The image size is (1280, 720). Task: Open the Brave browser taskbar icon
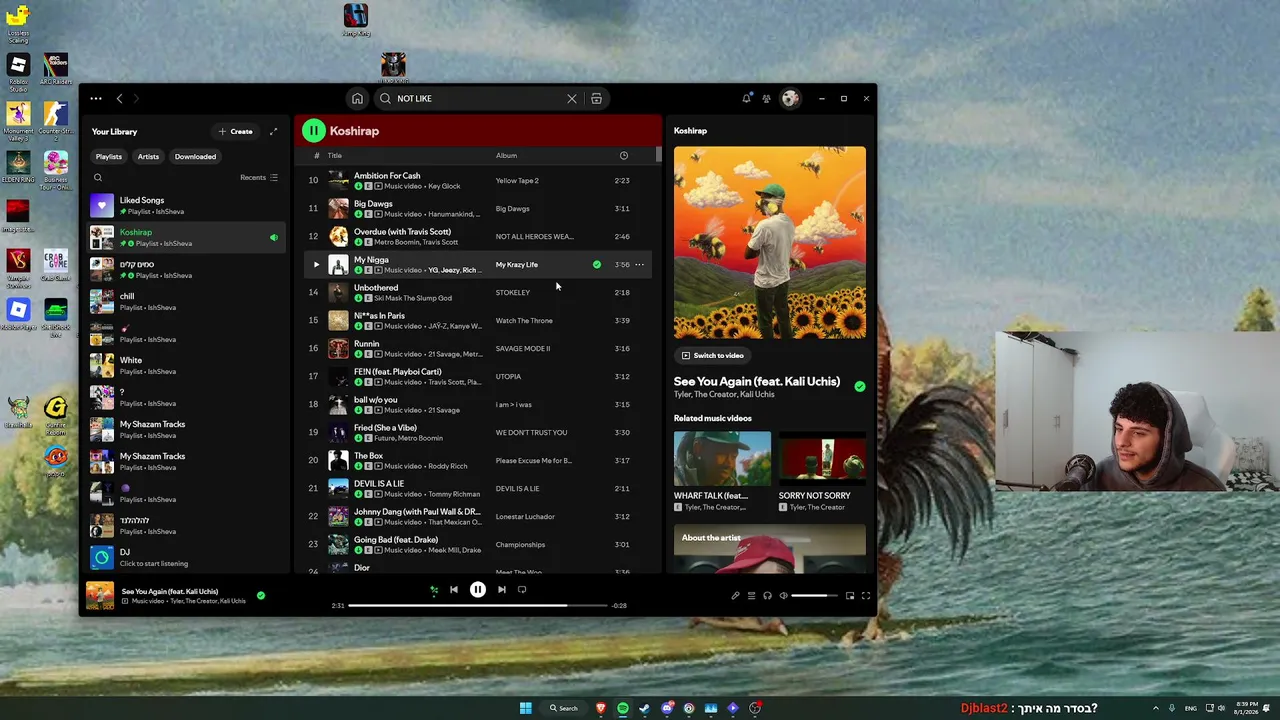(601, 708)
